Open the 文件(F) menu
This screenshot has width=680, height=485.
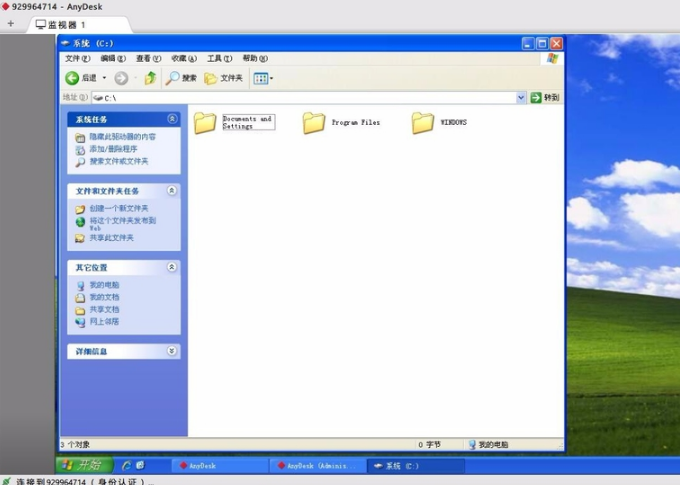(77, 59)
